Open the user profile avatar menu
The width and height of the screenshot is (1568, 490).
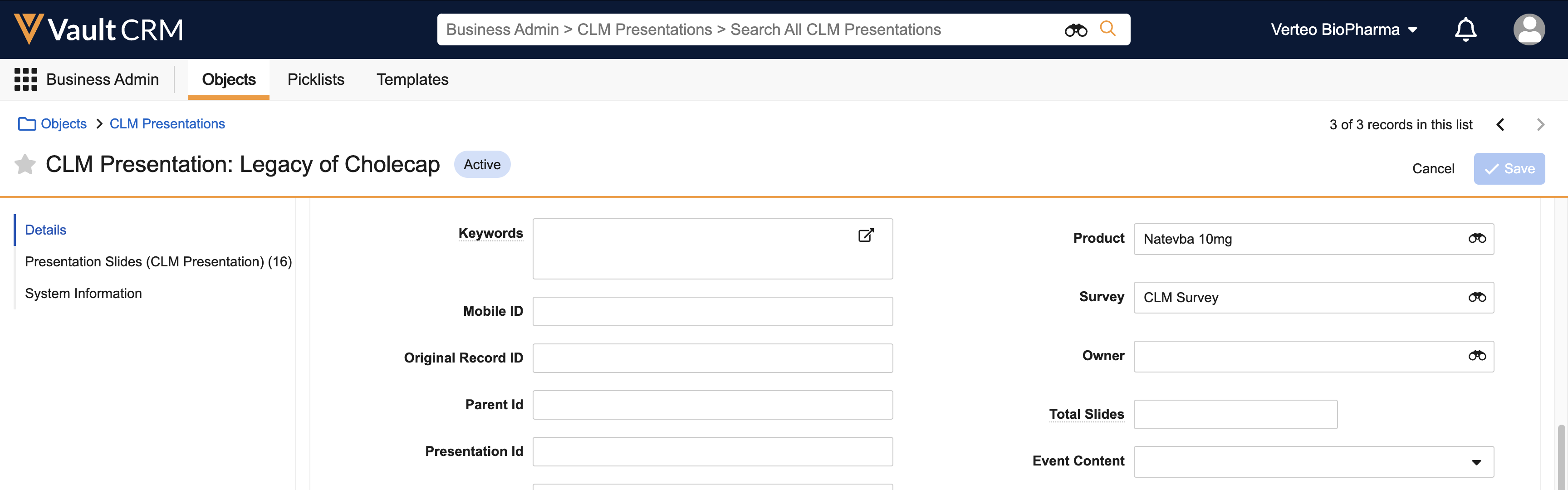point(1529,29)
